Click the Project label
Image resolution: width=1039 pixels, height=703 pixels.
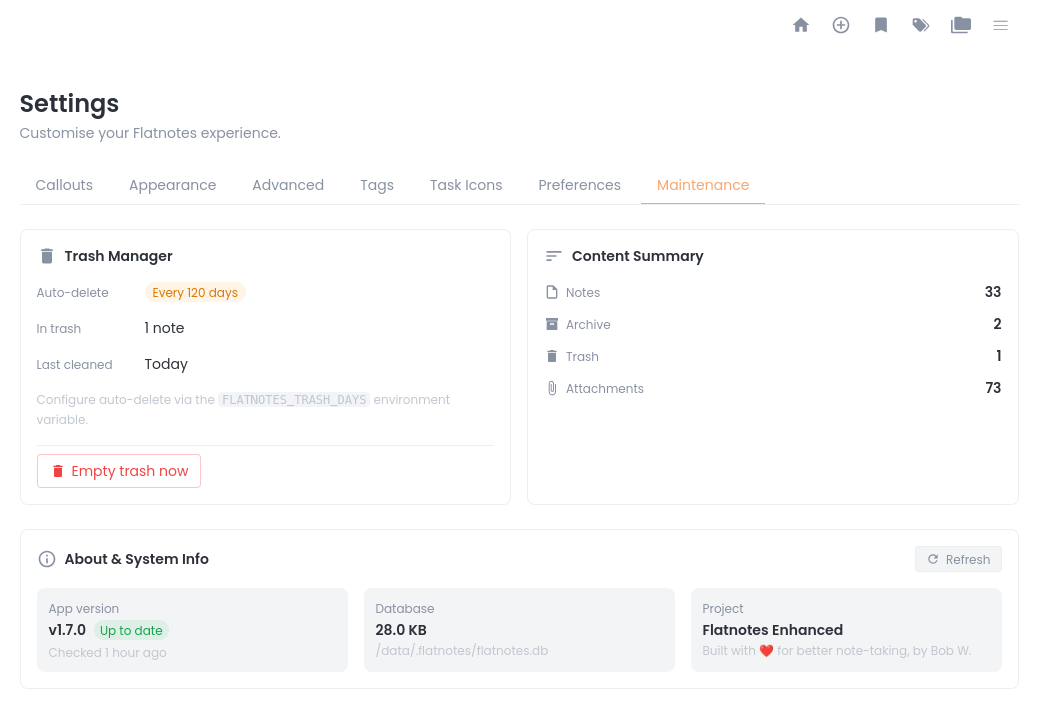722,609
